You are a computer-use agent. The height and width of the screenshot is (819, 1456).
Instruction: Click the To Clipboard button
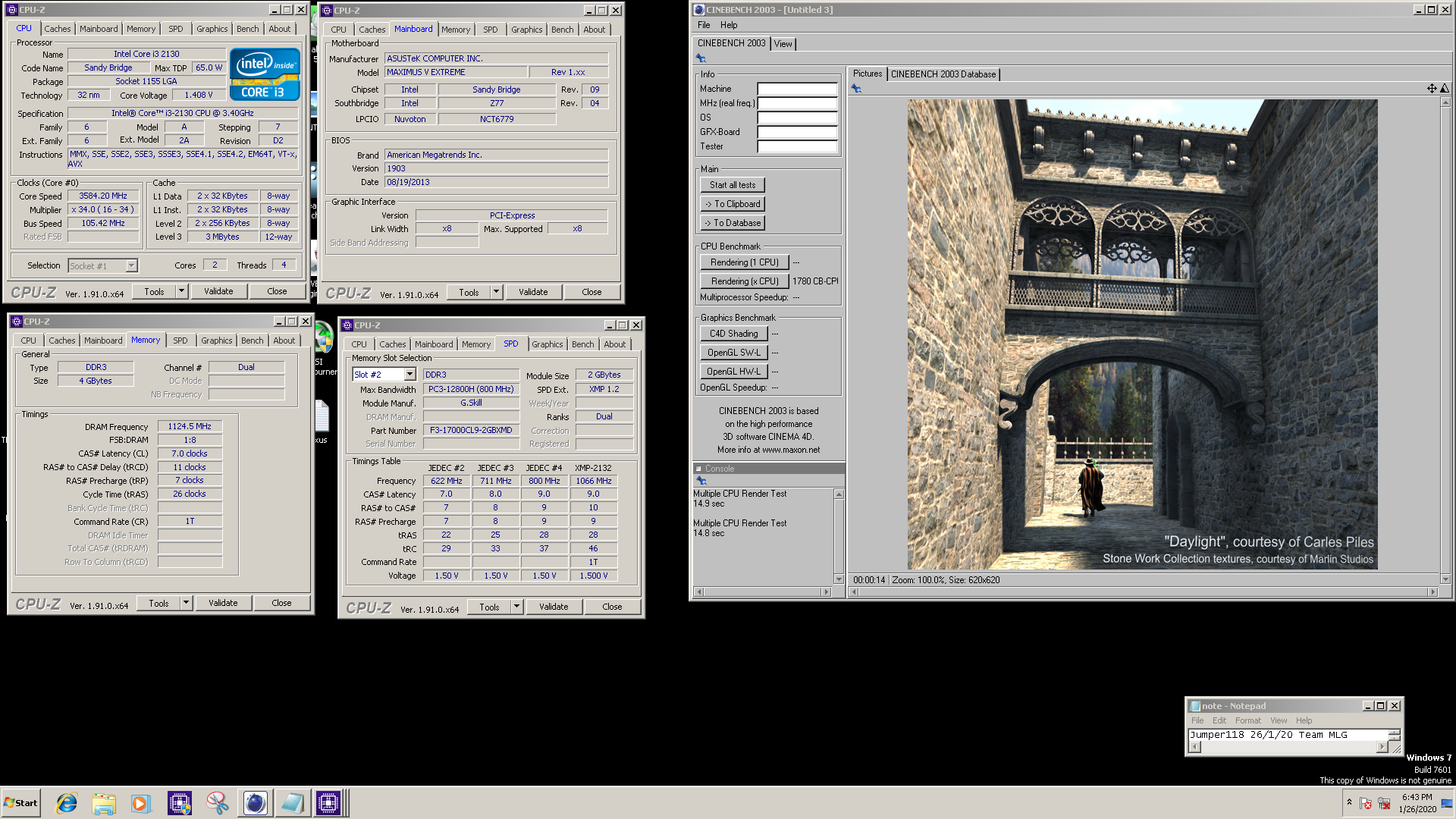pos(733,204)
